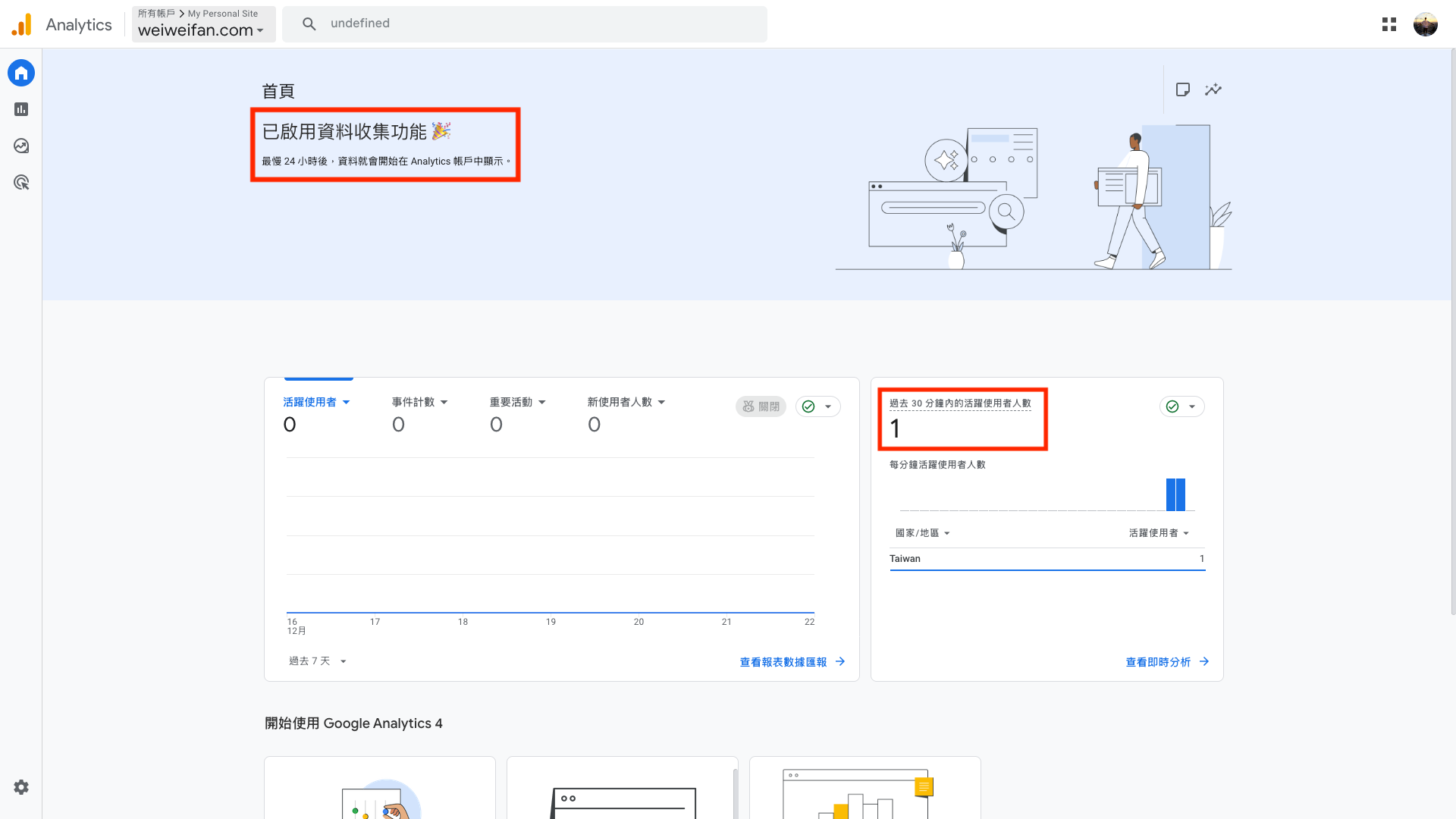1456x819 pixels.
Task: Open the user account avatar
Action: (x=1425, y=24)
